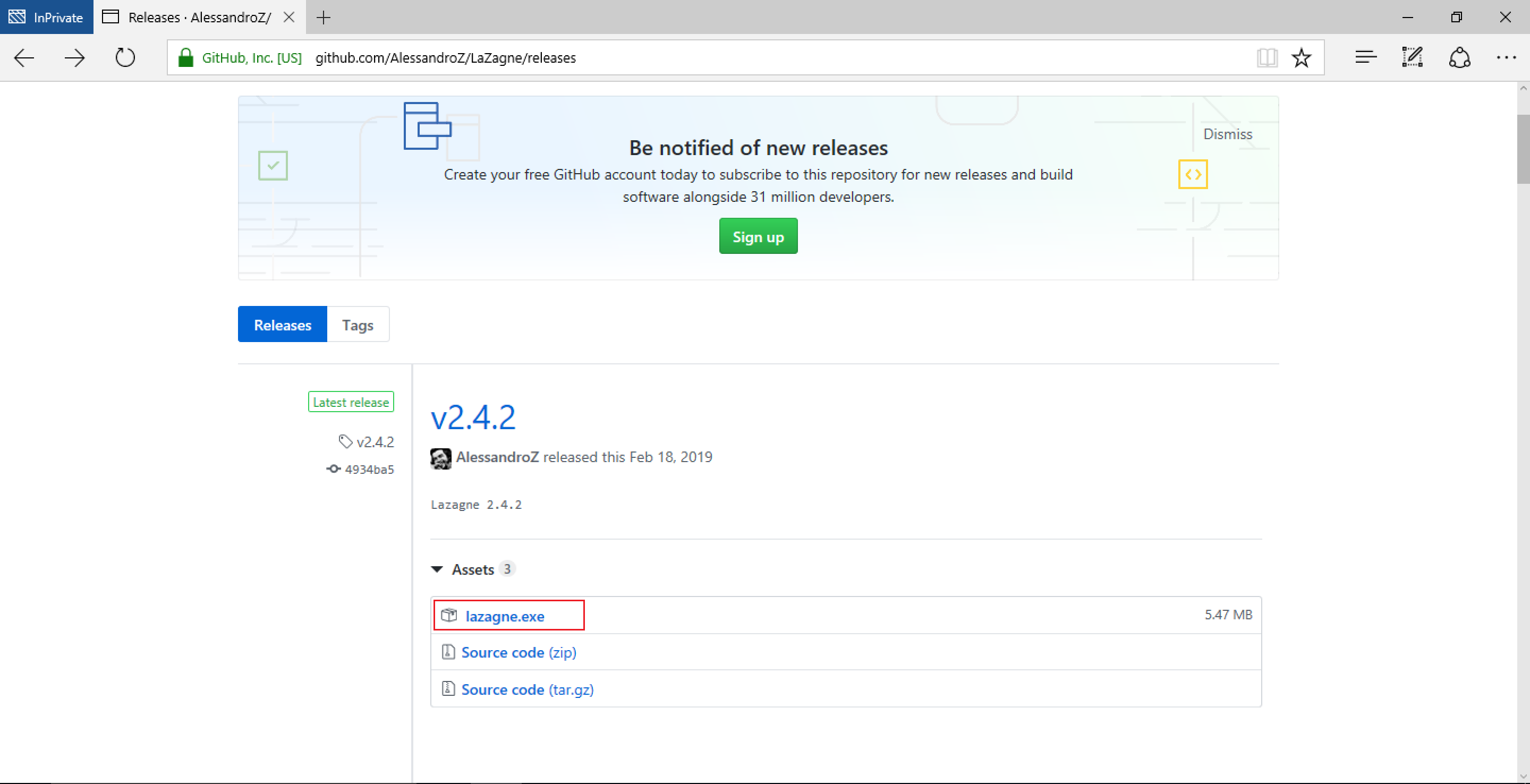Download Source code (zip)
Image resolution: width=1530 pixels, height=784 pixels.
[x=518, y=652]
